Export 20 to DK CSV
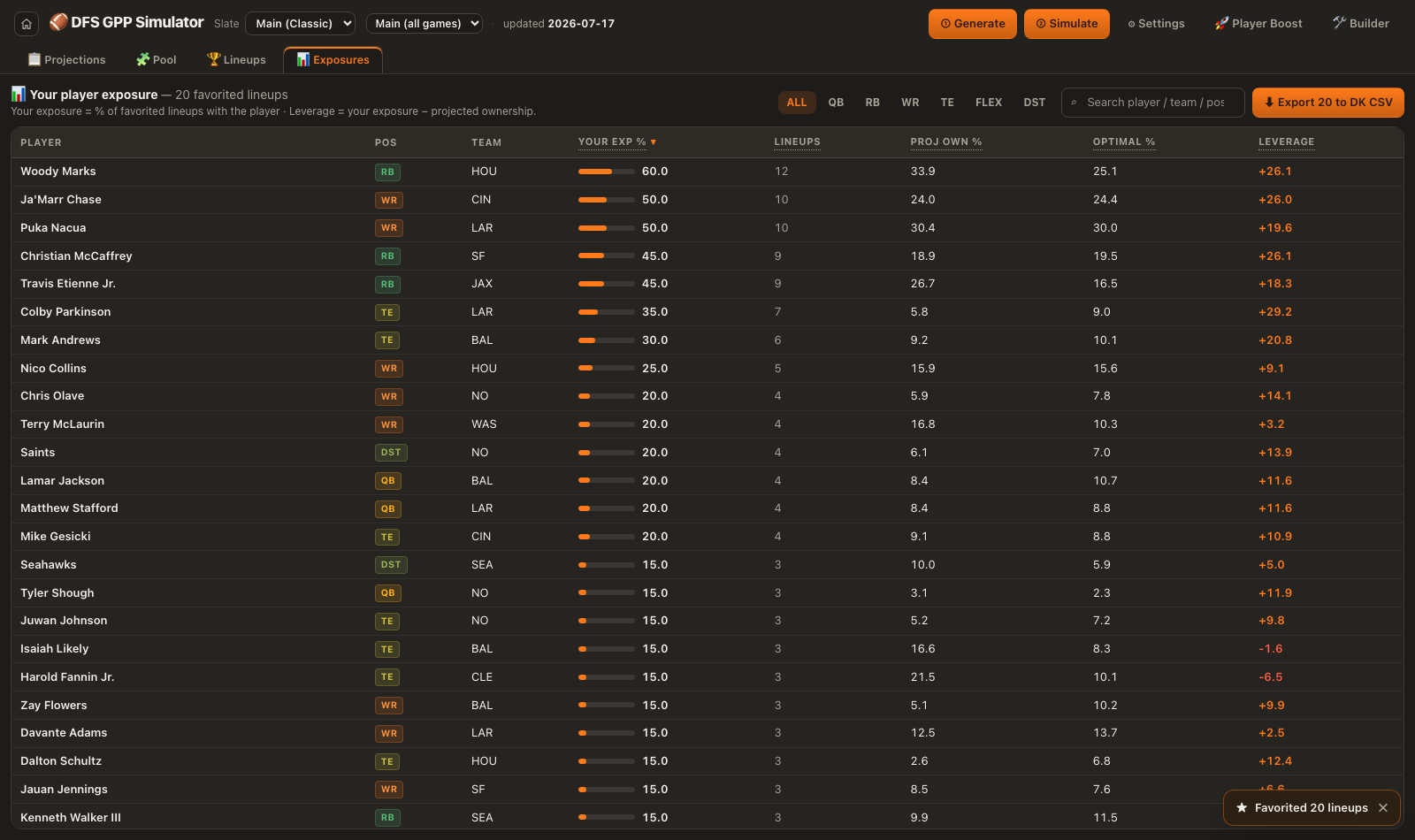The image size is (1415, 840). pos(1328,103)
